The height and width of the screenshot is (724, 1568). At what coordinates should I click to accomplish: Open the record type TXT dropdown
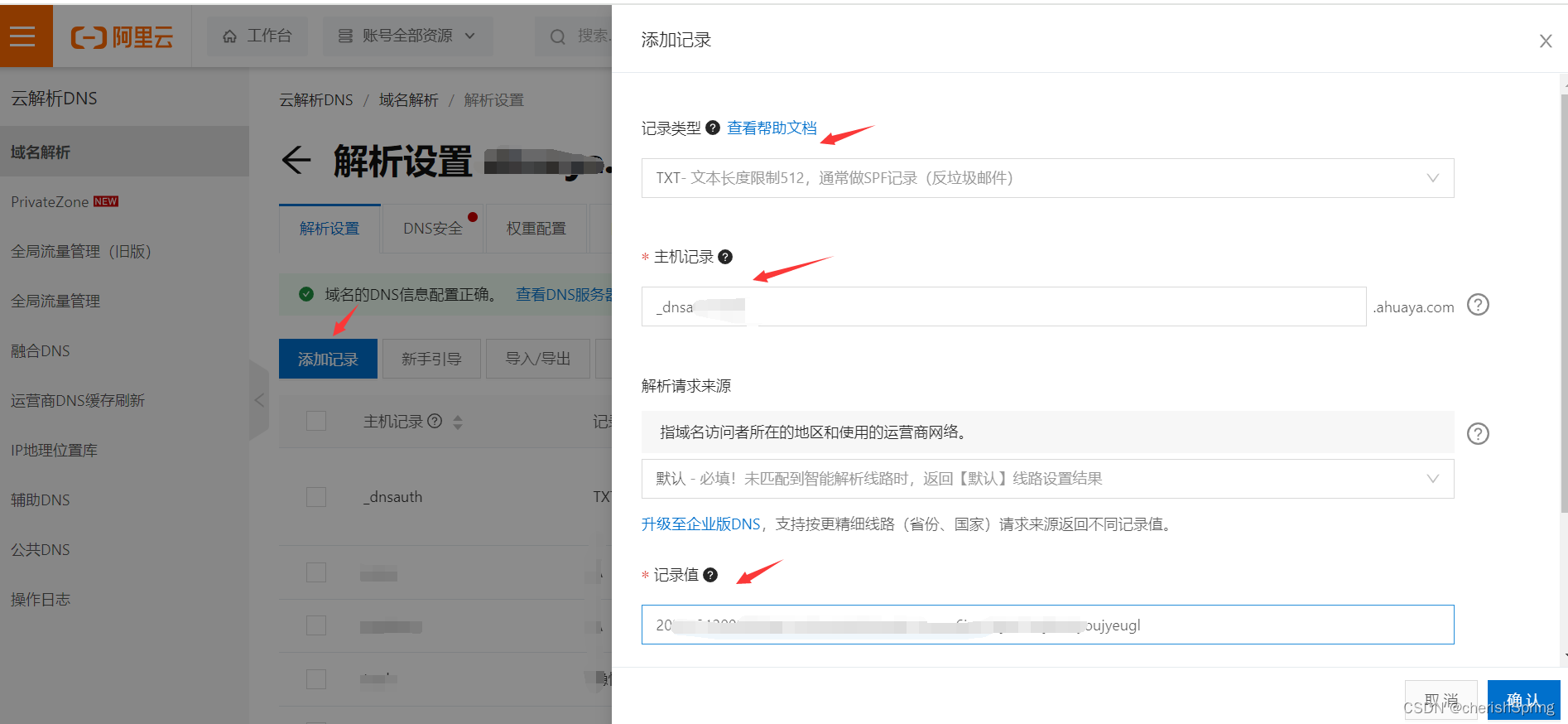click(1047, 178)
